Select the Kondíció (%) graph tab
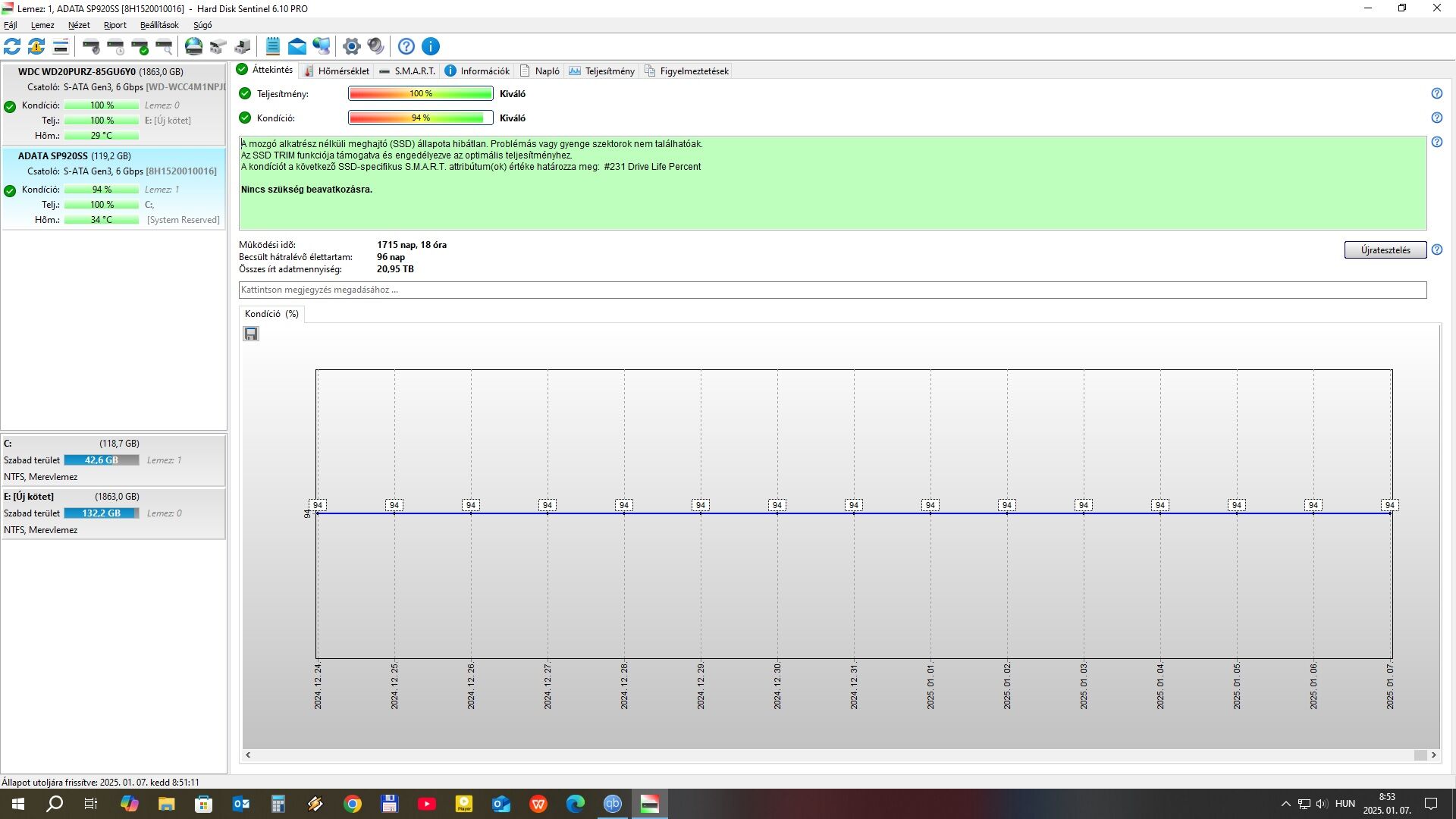The width and height of the screenshot is (1456, 819). pos(271,314)
